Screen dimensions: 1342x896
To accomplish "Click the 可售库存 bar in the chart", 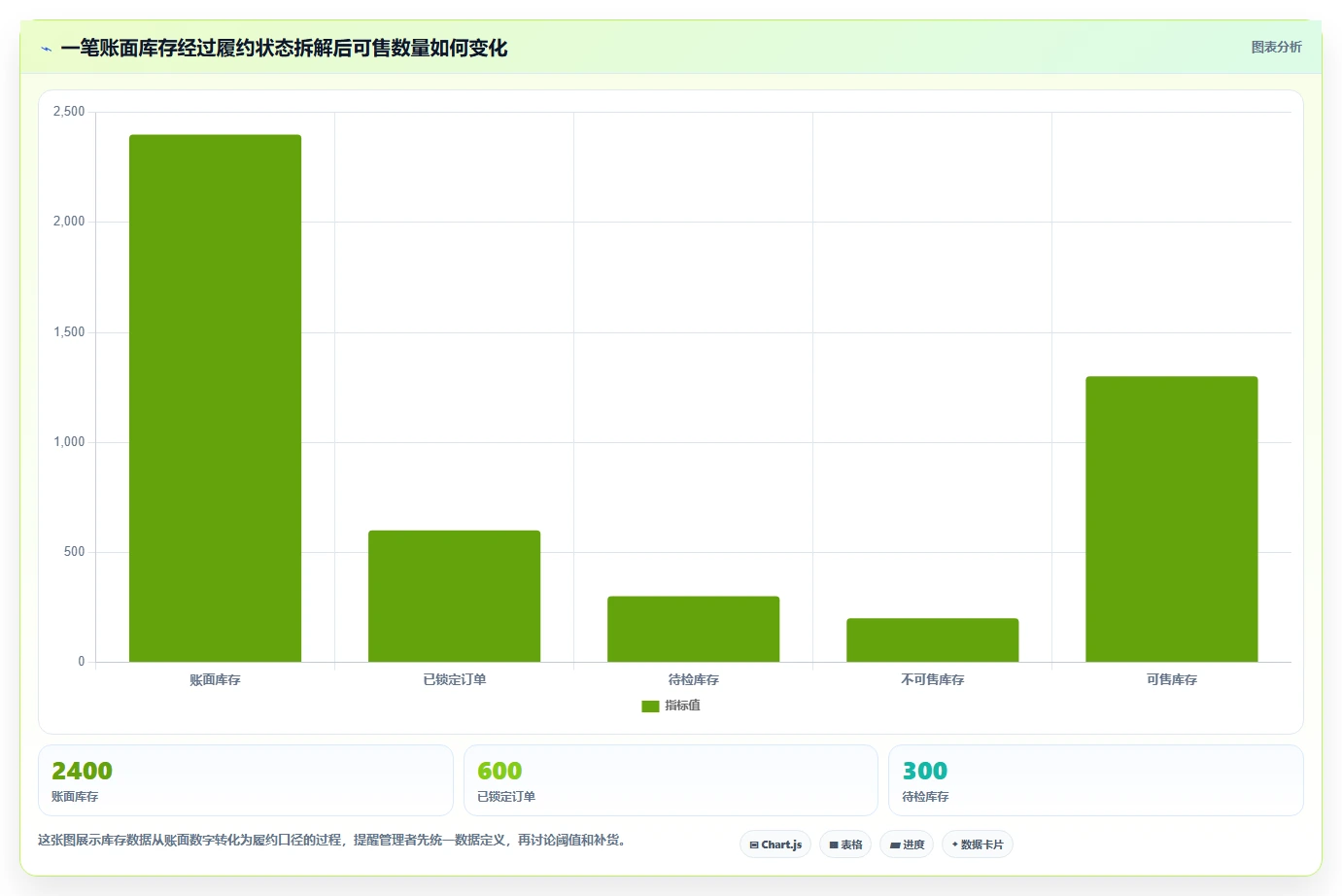I will click(x=1171, y=520).
